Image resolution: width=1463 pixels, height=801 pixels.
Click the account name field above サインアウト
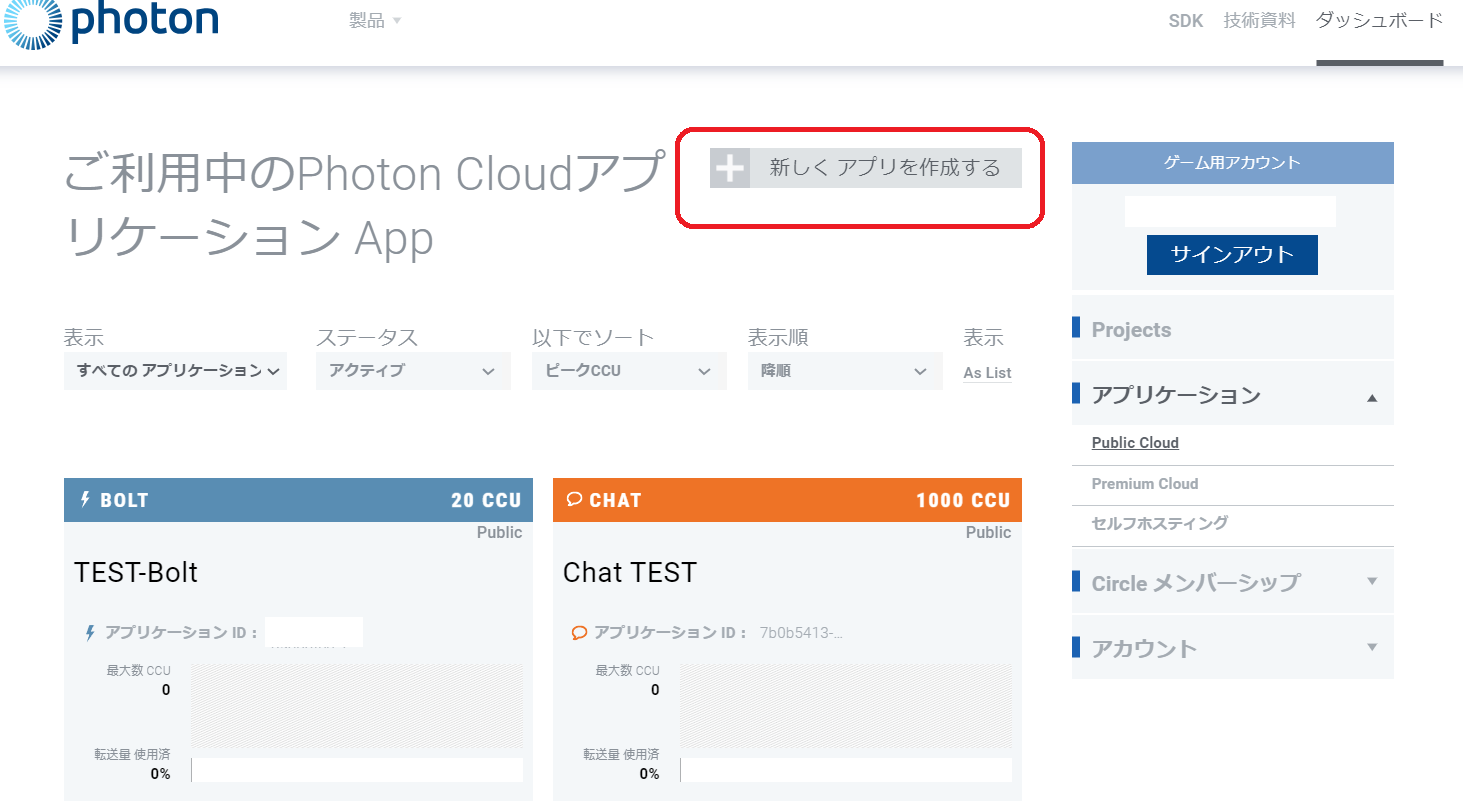click(x=1230, y=211)
